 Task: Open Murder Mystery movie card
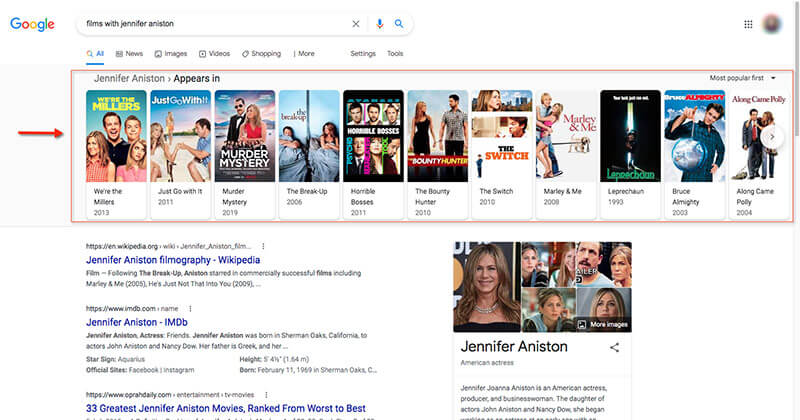point(244,154)
